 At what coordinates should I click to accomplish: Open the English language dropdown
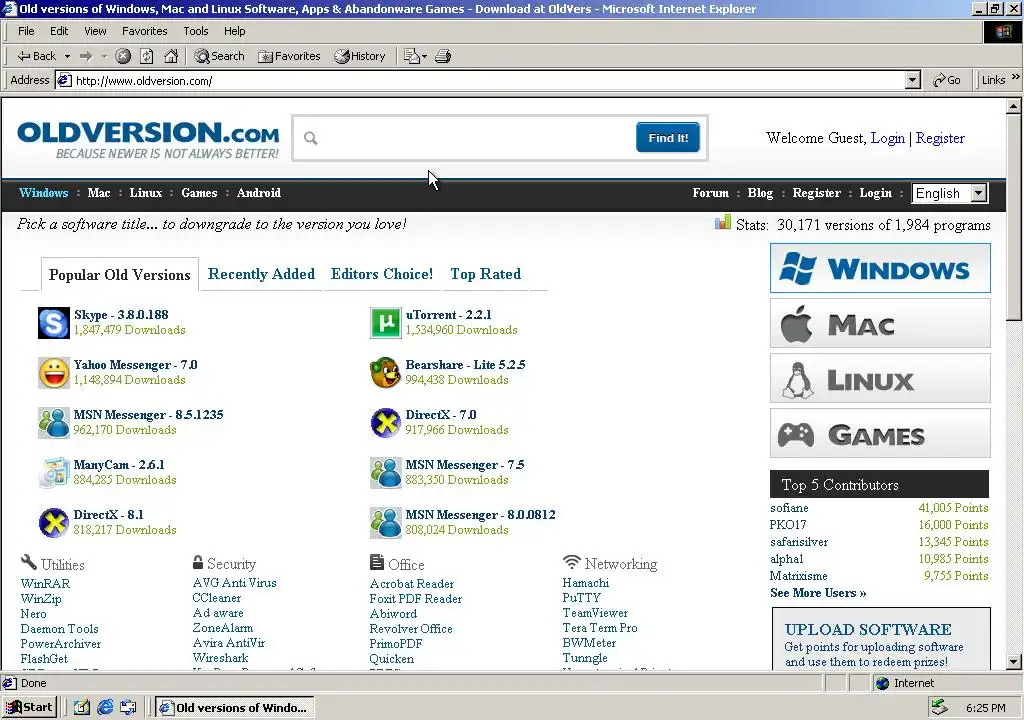[978, 193]
